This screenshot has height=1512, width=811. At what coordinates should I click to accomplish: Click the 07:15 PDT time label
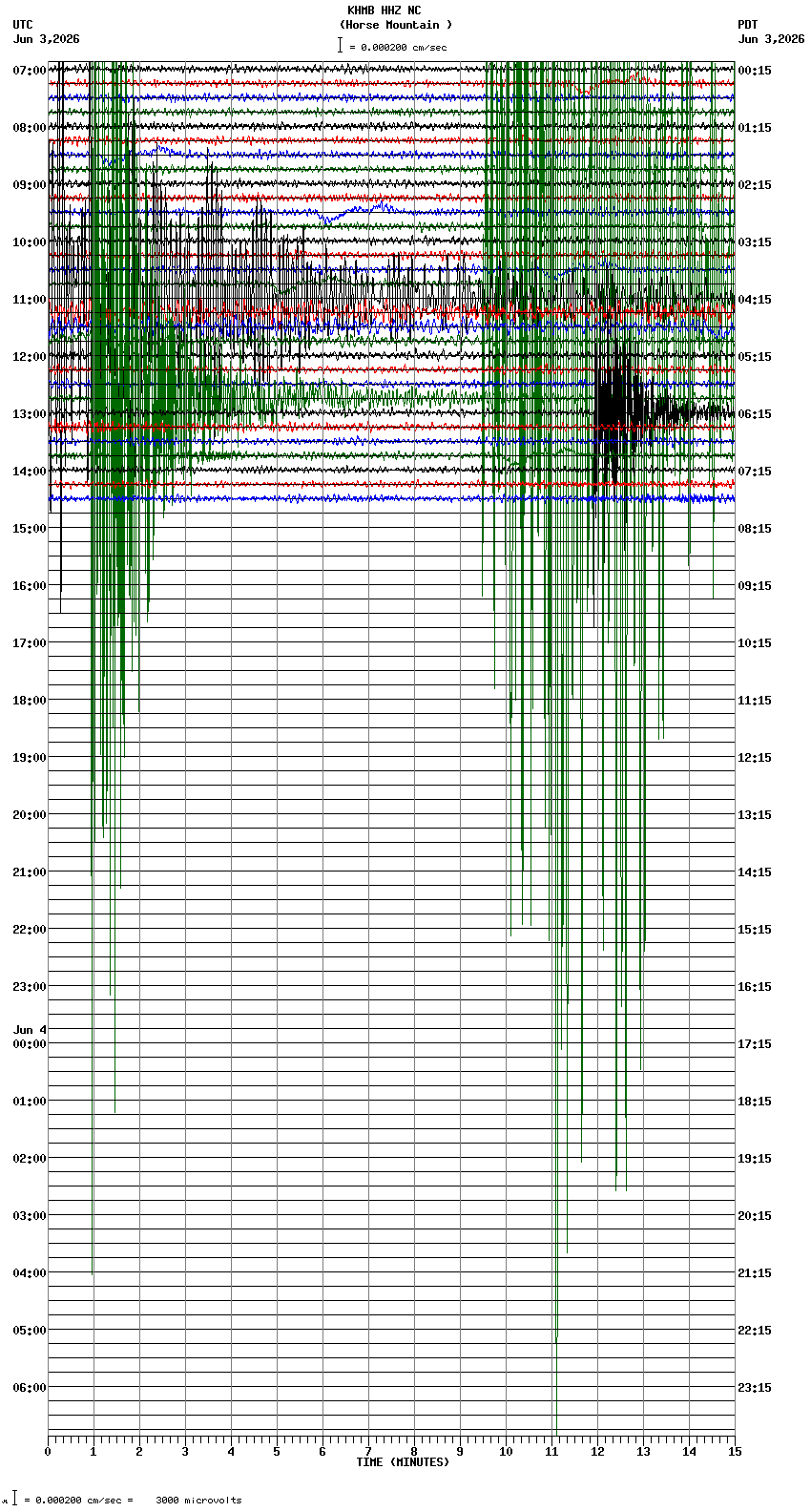click(755, 472)
